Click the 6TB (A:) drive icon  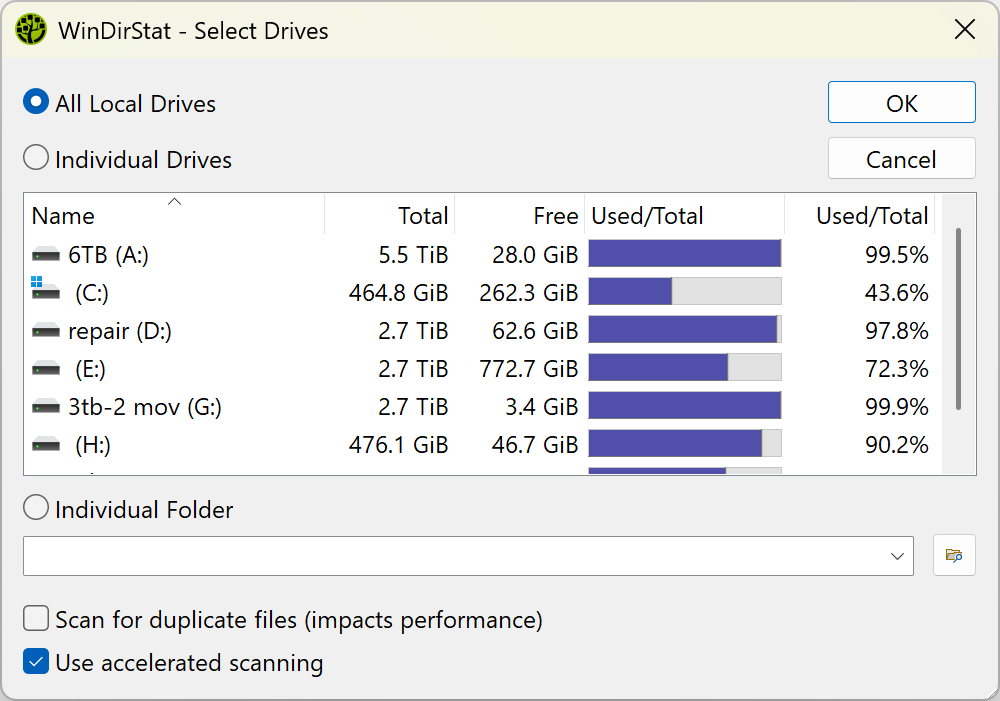click(x=44, y=254)
